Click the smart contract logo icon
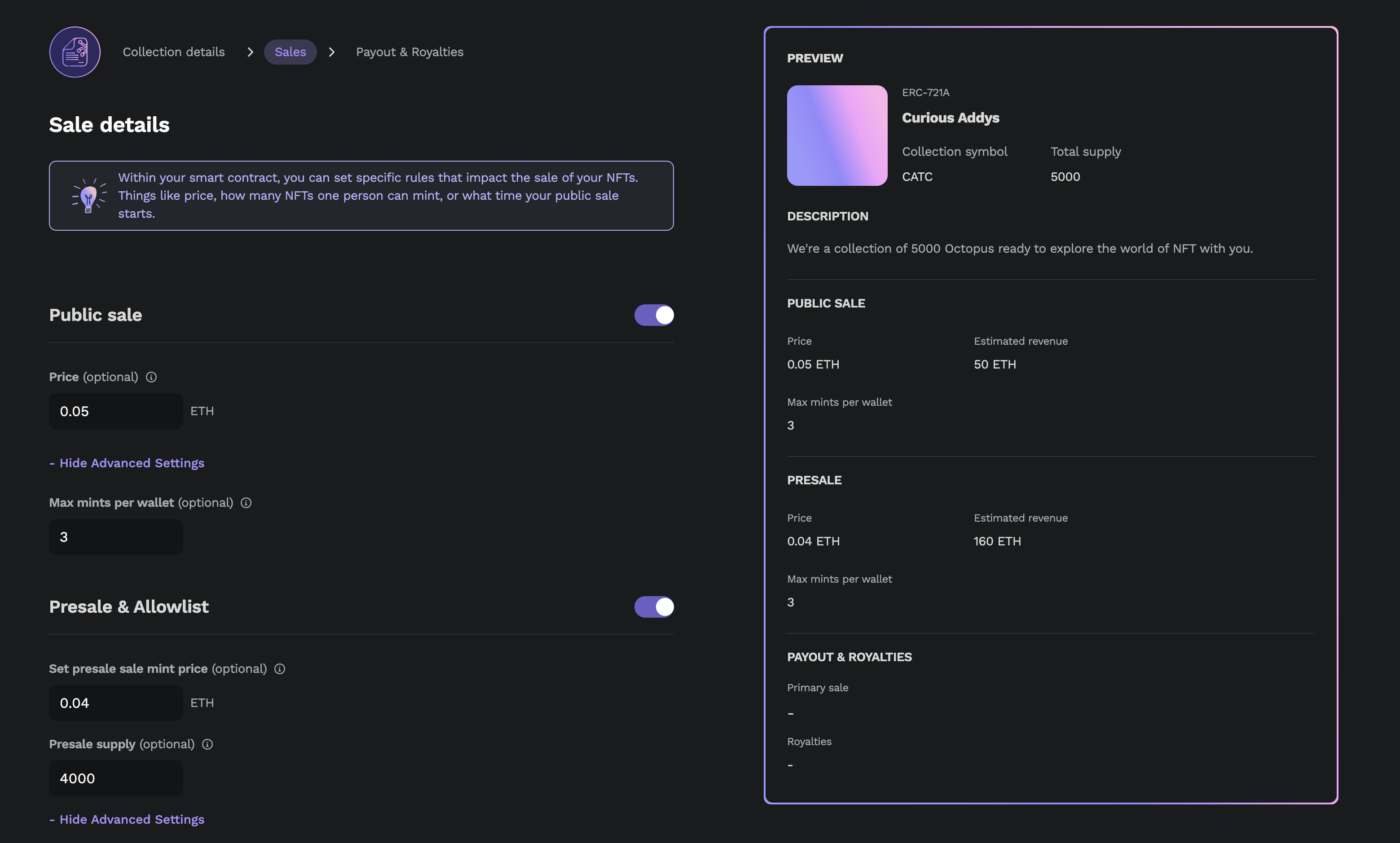Image resolution: width=1400 pixels, height=843 pixels. [75, 52]
